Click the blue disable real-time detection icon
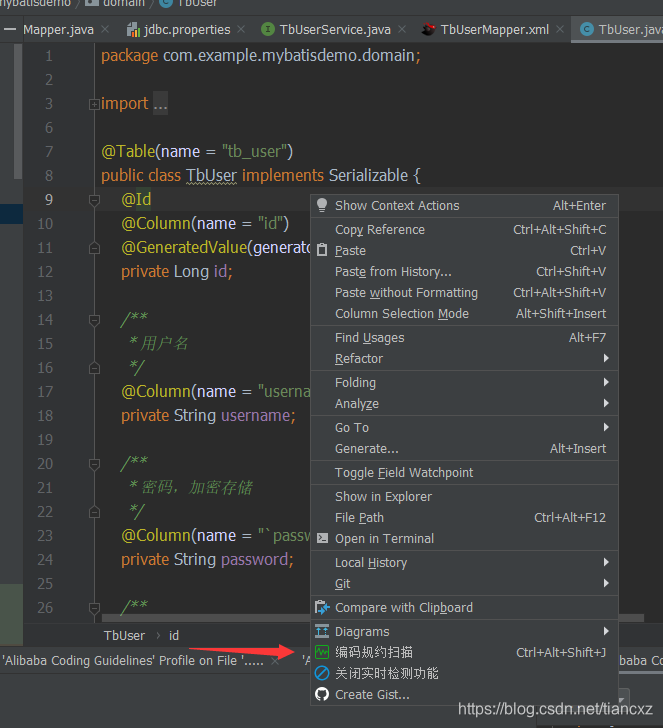This screenshot has width=663, height=728. click(x=322, y=673)
